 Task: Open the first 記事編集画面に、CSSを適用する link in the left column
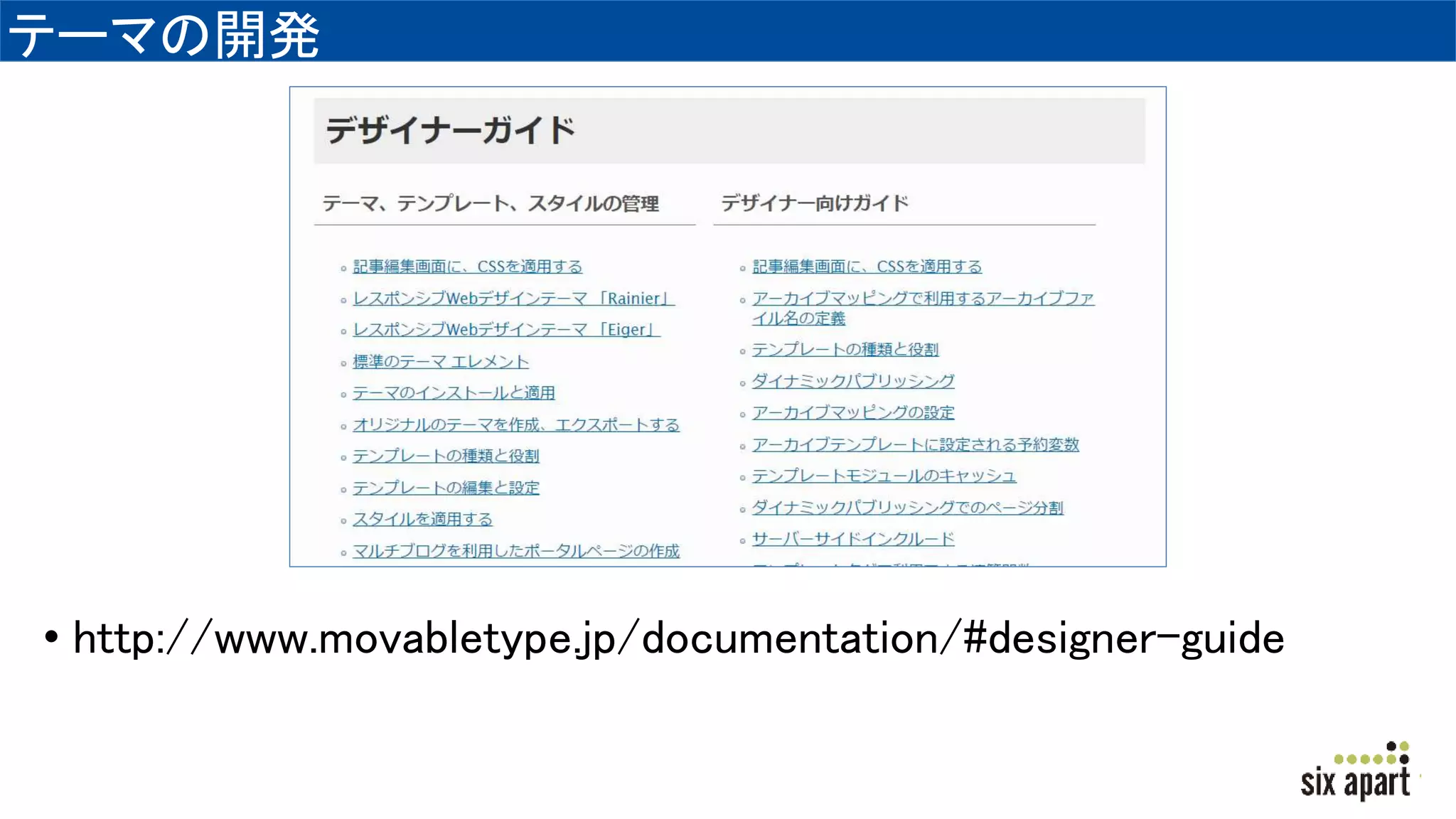point(467,267)
